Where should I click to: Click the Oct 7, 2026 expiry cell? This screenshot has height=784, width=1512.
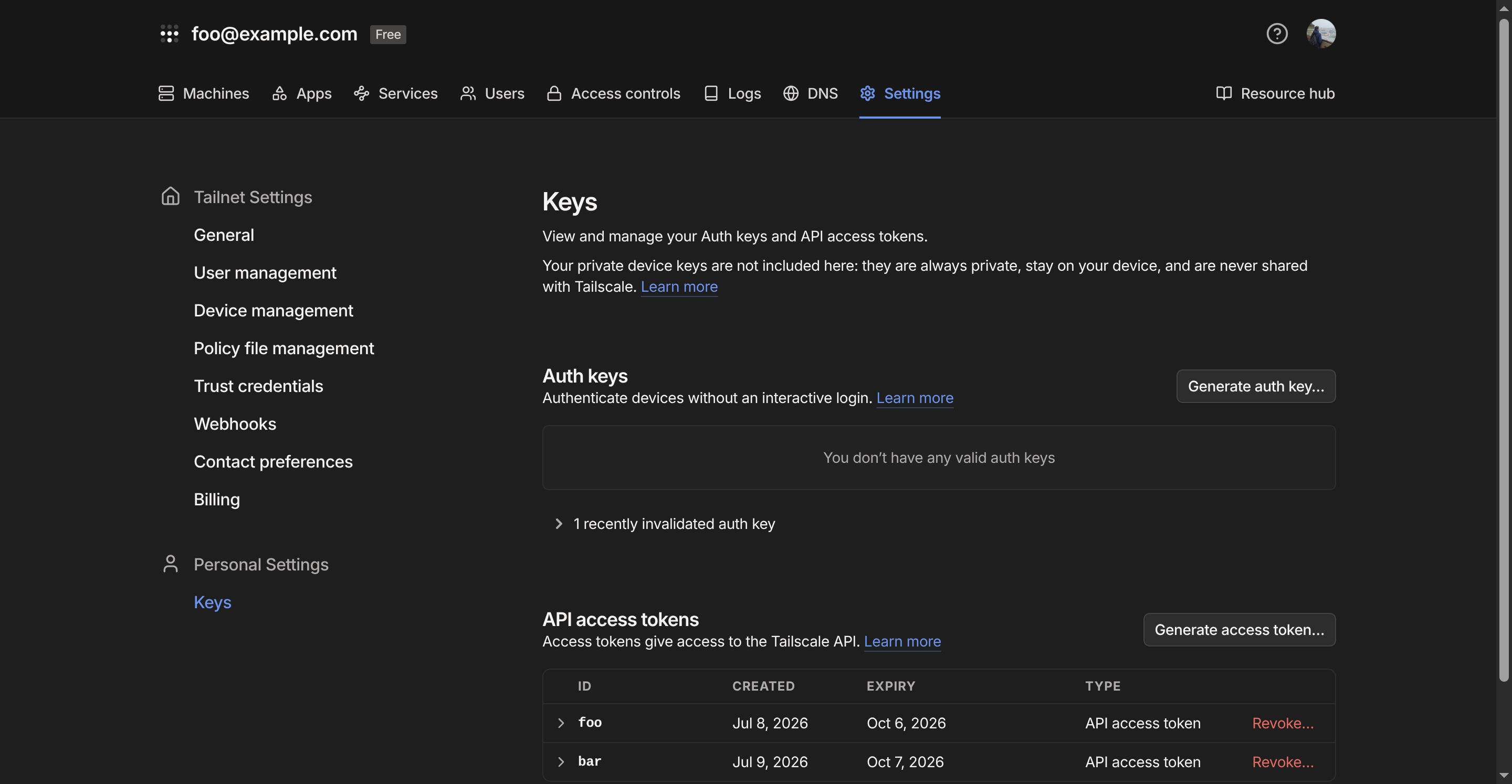point(905,762)
